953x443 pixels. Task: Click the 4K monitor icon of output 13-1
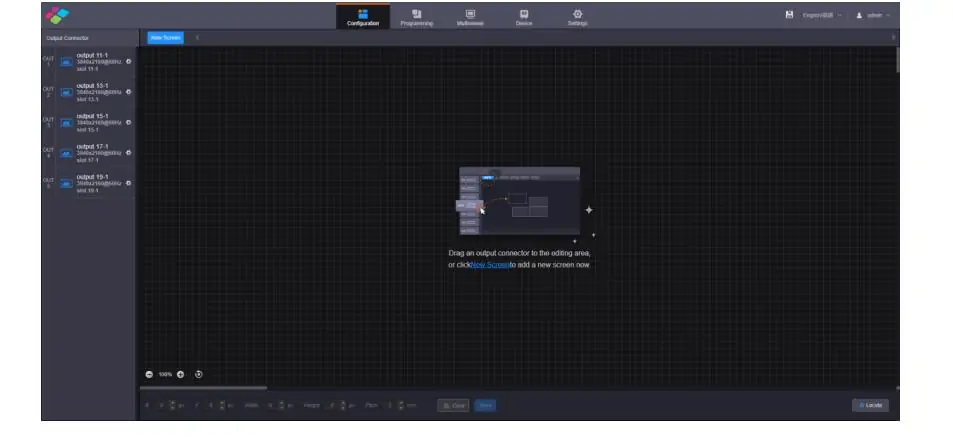pyautogui.click(x=66, y=92)
